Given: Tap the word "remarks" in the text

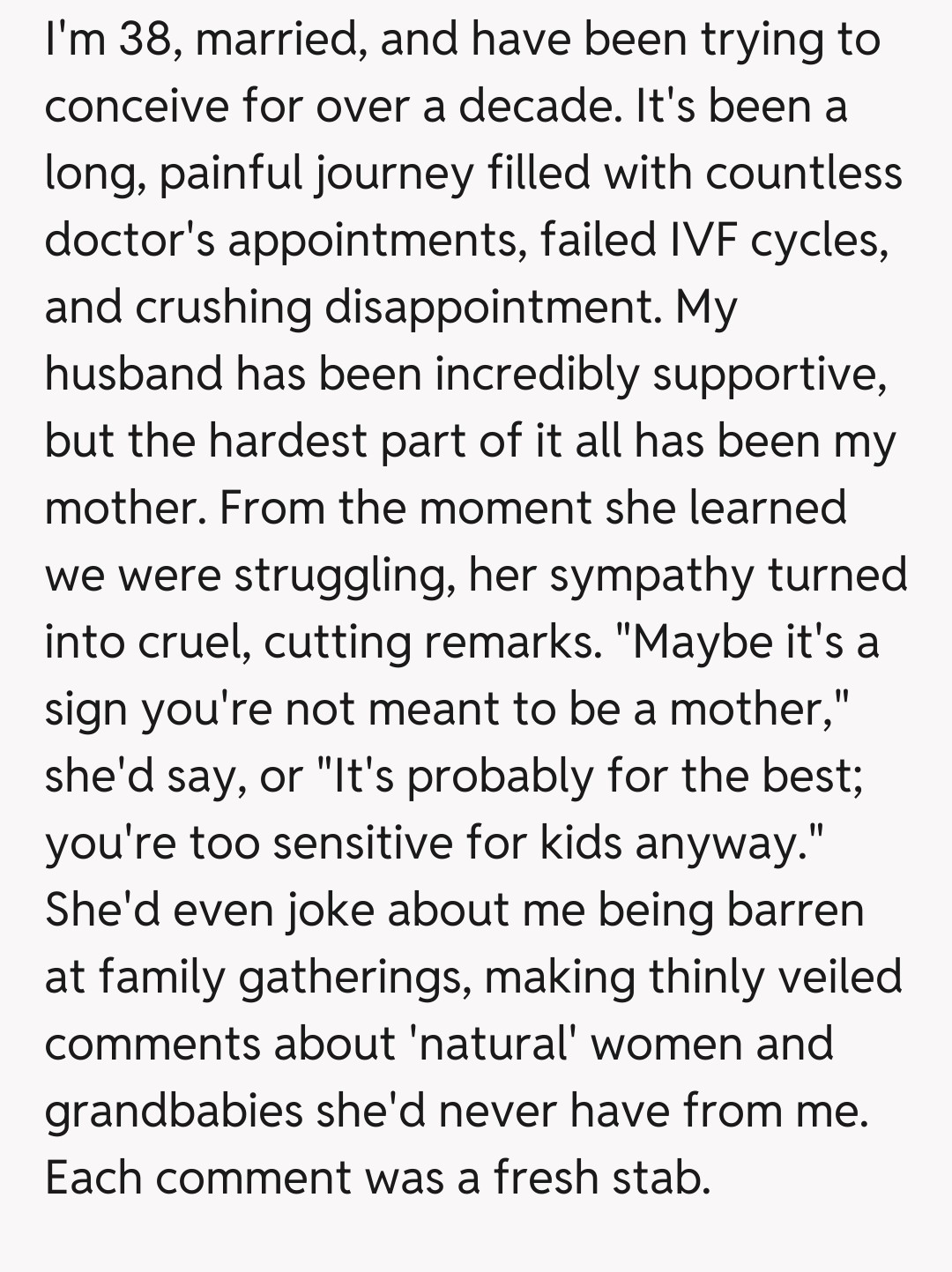Looking at the screenshot, I should point(507,643).
